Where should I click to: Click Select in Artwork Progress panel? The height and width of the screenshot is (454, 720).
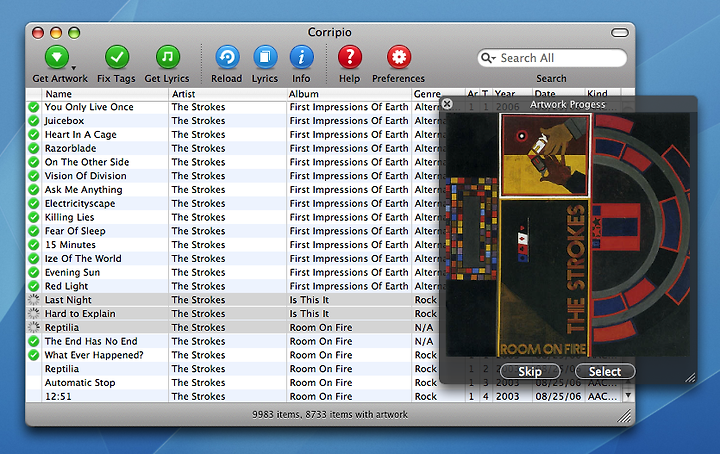tap(605, 372)
